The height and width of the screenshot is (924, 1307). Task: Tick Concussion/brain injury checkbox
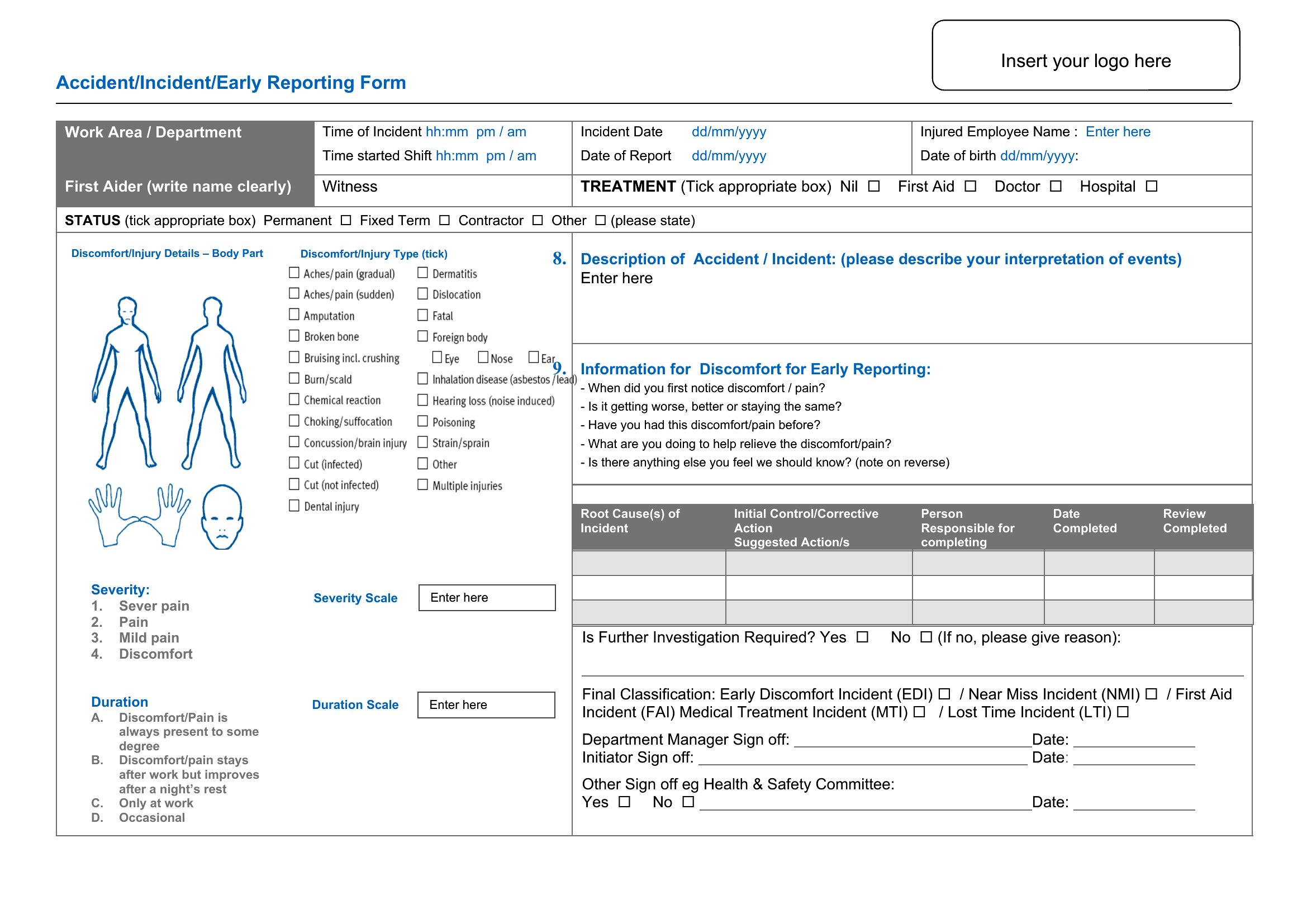tap(294, 442)
